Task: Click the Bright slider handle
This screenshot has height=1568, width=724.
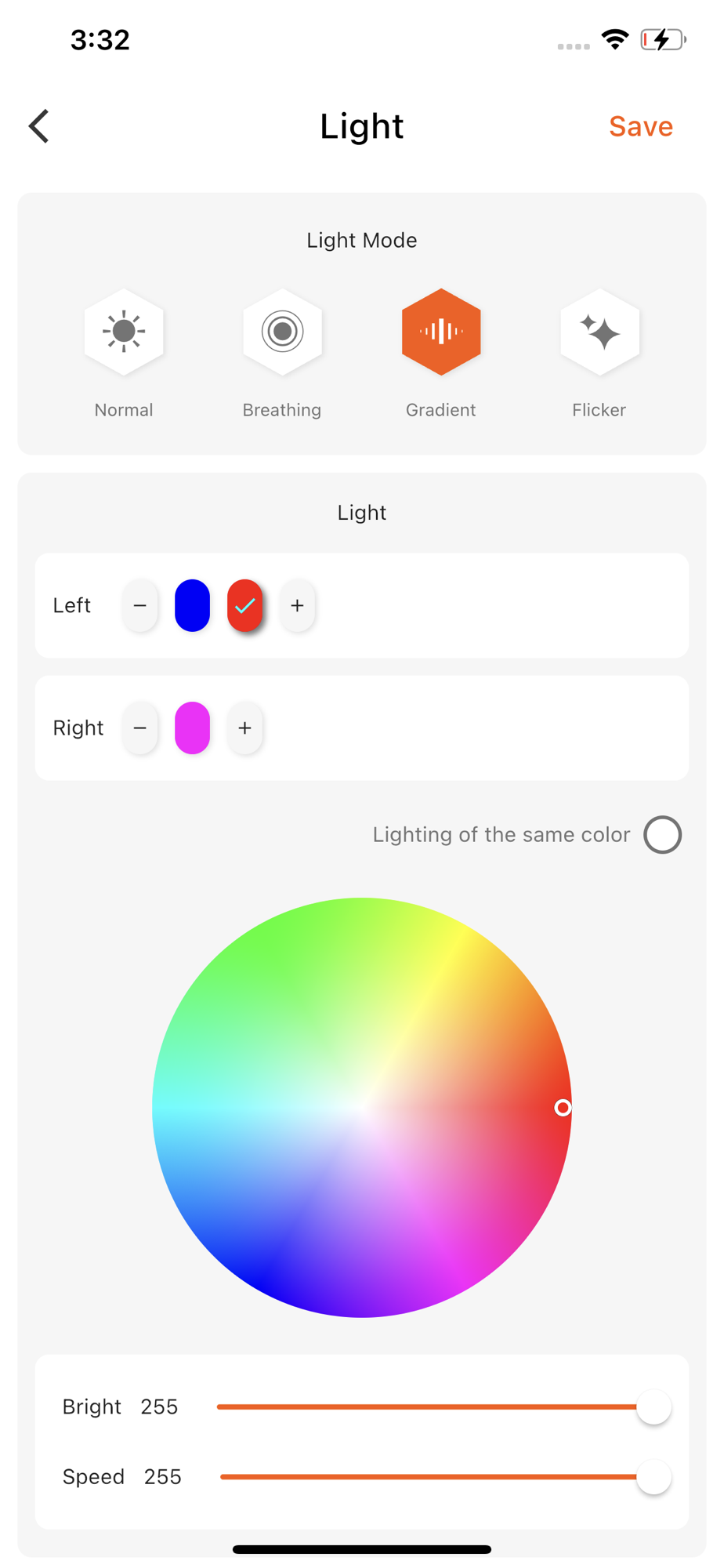Action: (x=653, y=1407)
